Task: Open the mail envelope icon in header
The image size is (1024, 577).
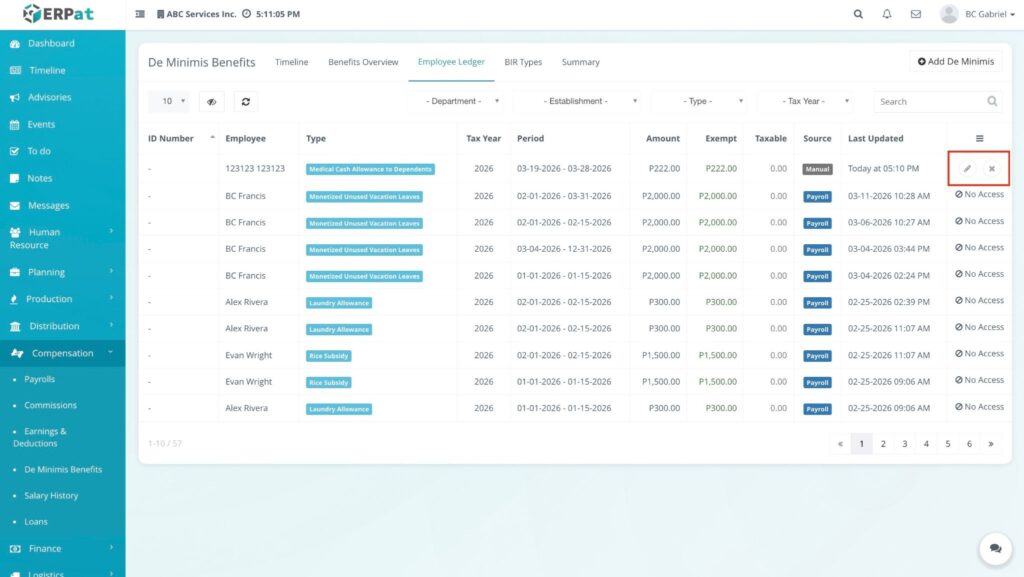Action: coord(915,14)
